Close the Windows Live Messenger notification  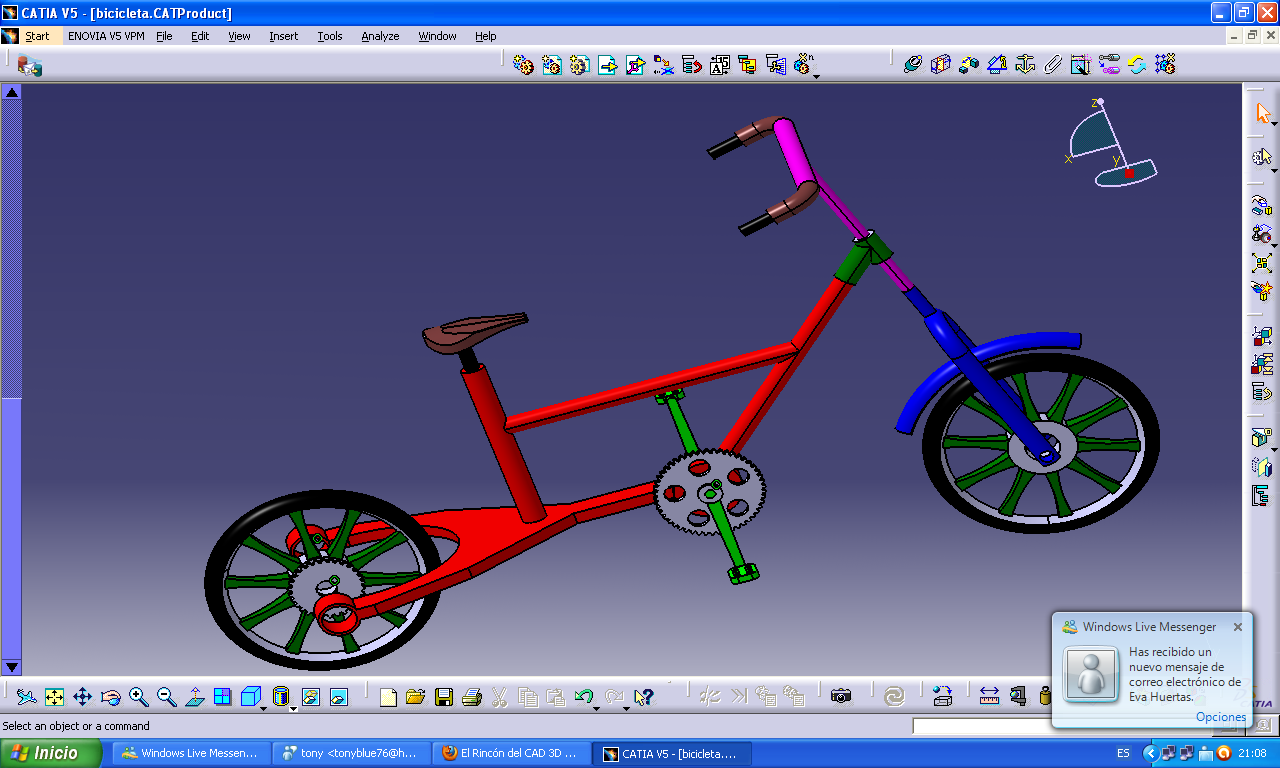click(x=1238, y=627)
